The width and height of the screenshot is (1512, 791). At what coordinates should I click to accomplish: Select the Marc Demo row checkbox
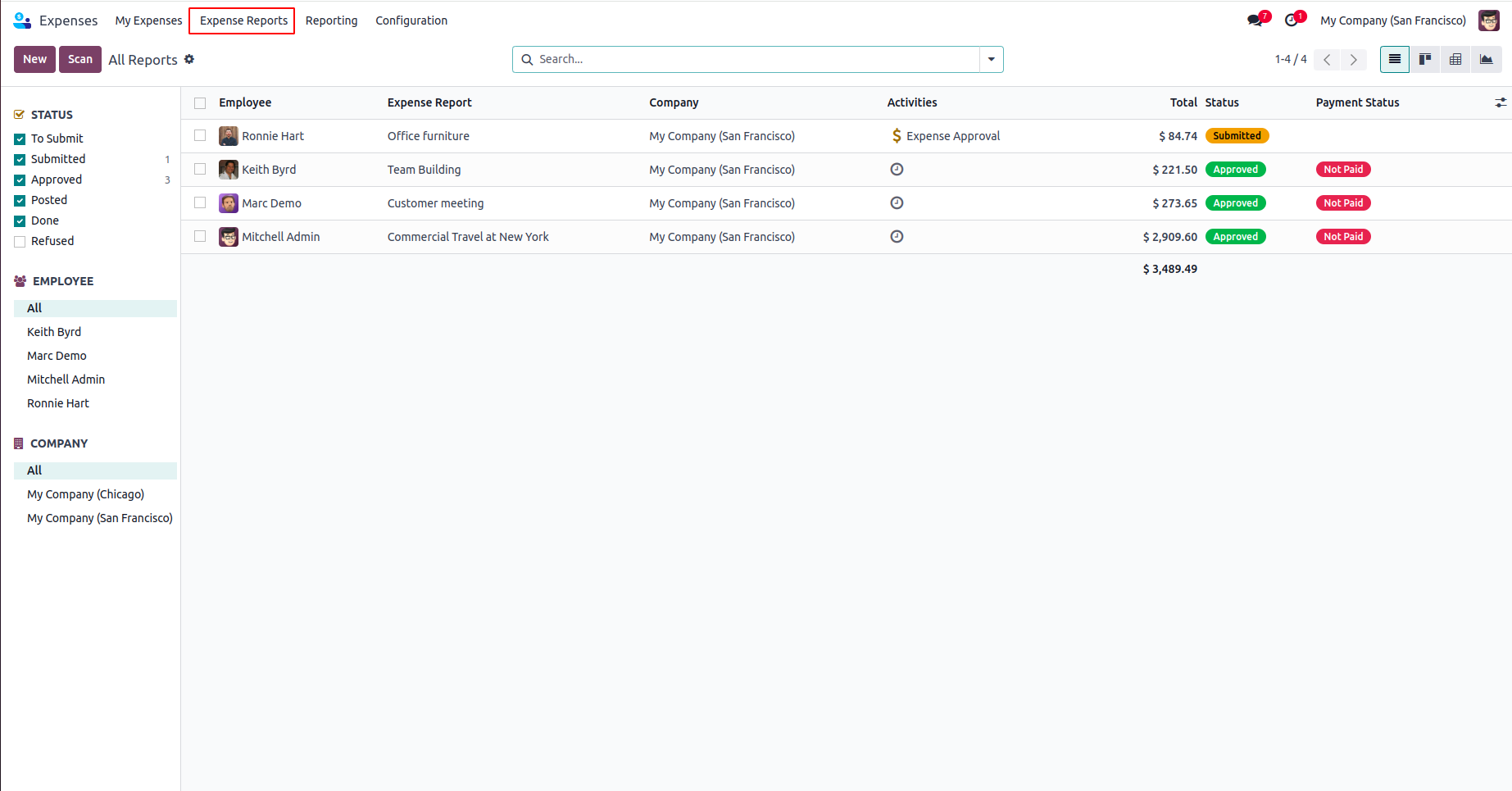[x=200, y=202]
